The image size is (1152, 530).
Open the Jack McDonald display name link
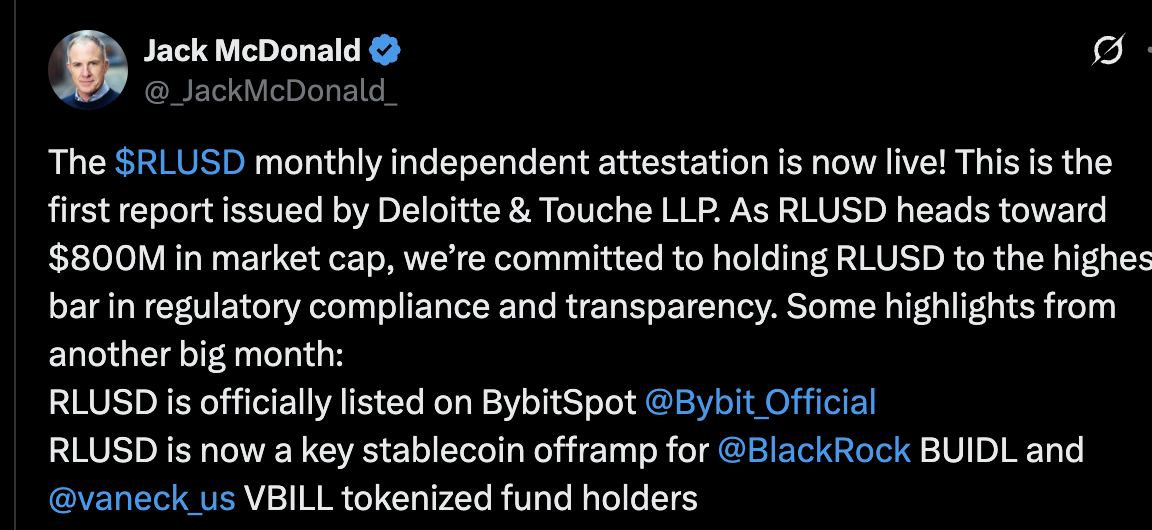coord(253,49)
